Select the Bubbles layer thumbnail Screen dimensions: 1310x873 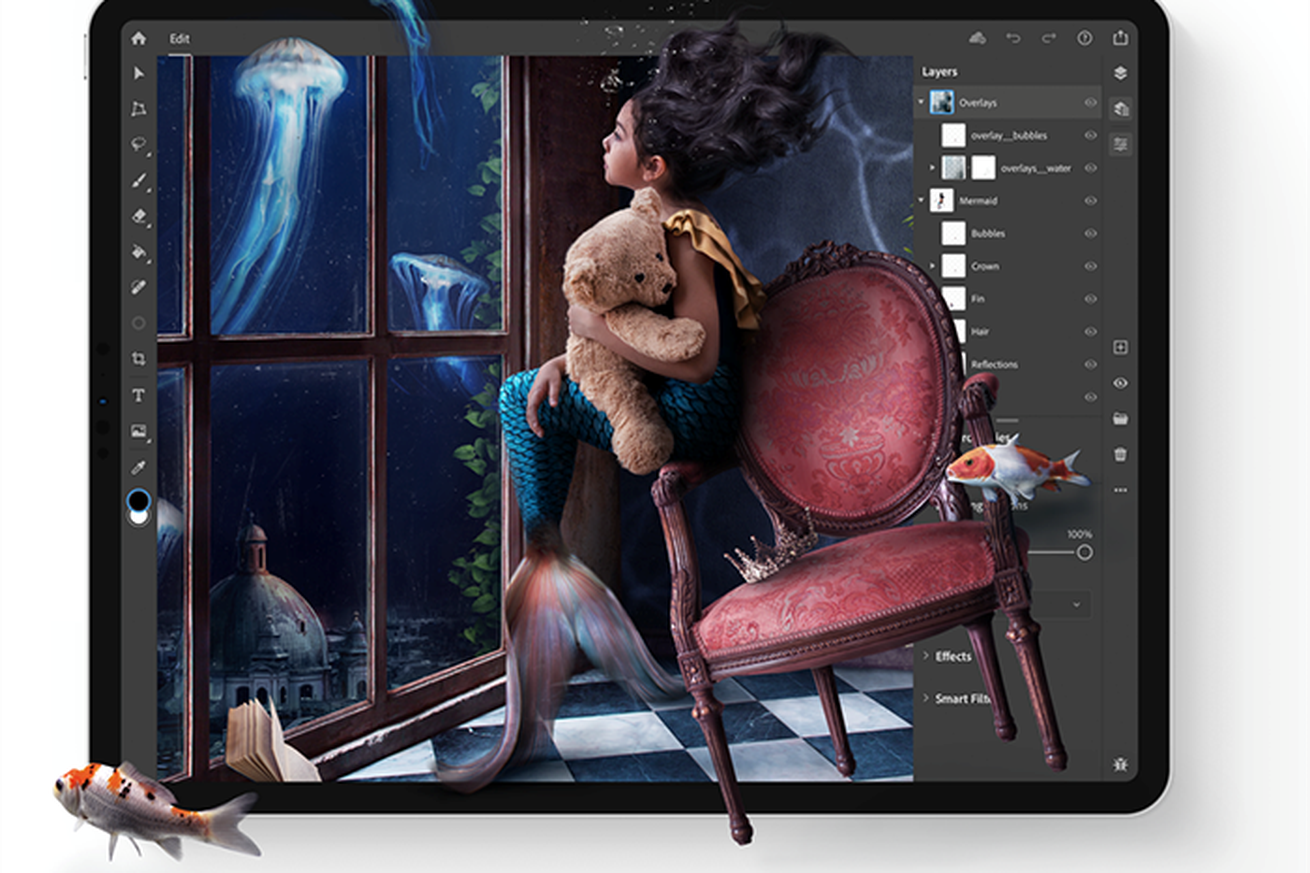tap(954, 233)
